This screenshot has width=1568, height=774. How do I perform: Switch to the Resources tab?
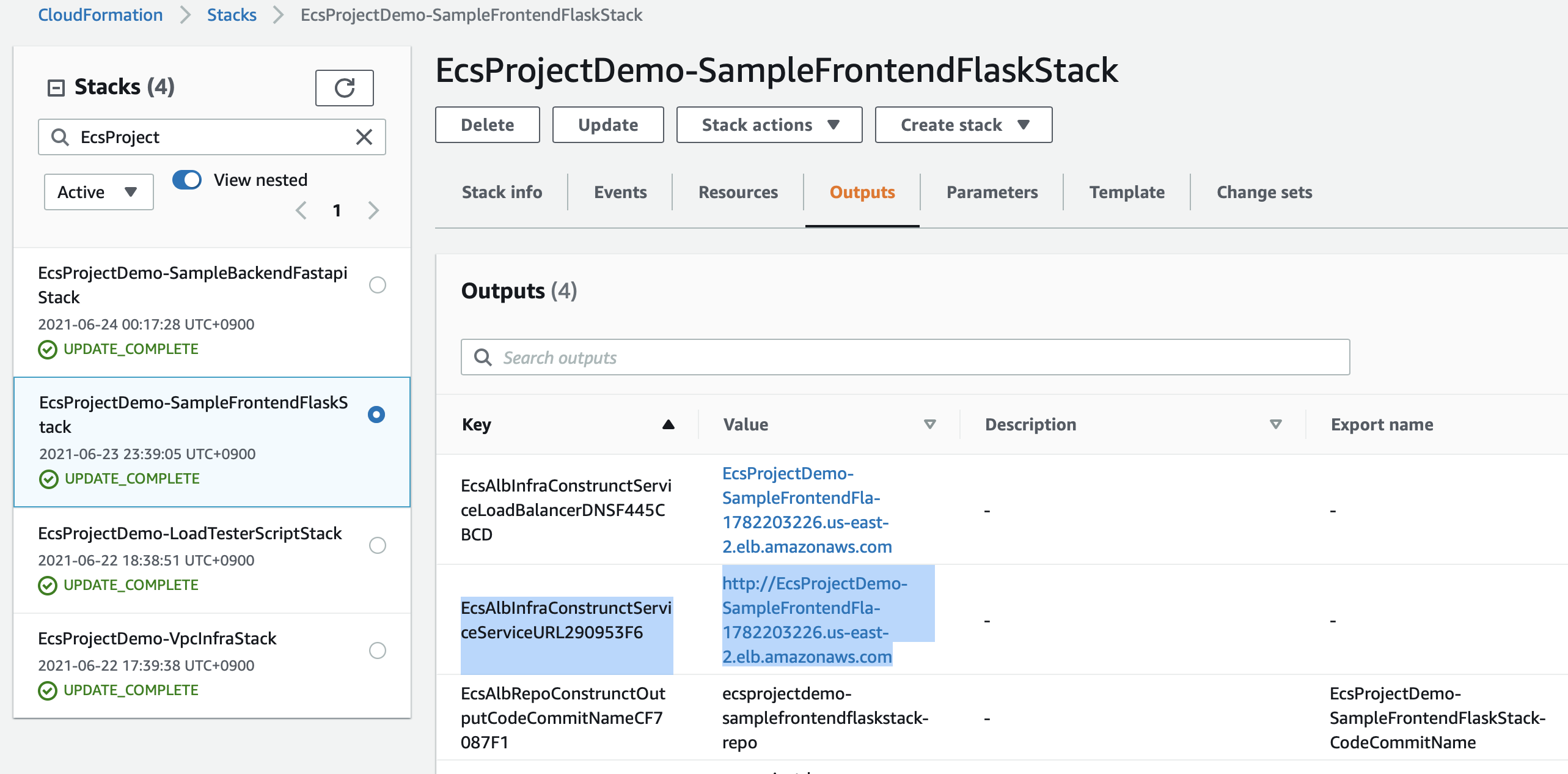coord(738,192)
